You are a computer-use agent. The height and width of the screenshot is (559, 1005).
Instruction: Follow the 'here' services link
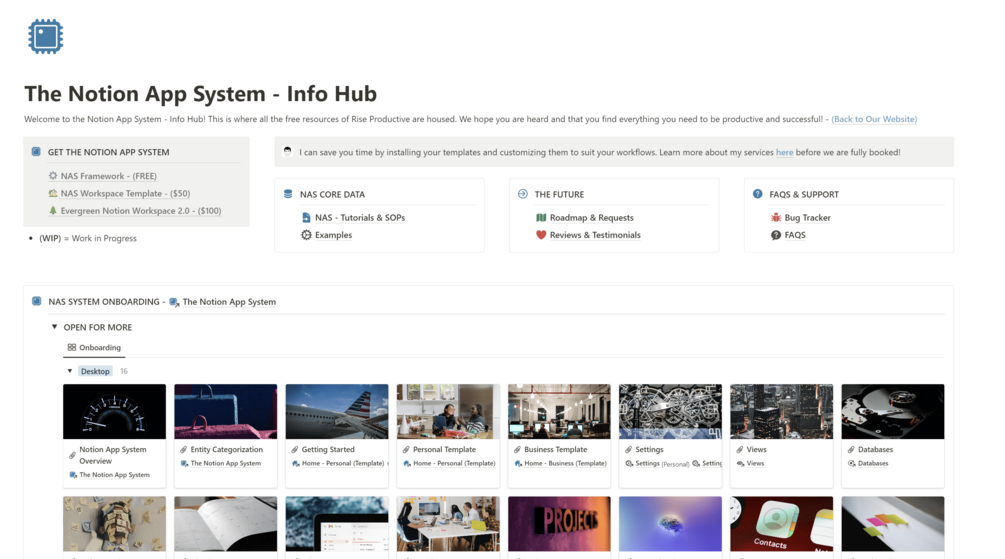pyautogui.click(x=785, y=153)
